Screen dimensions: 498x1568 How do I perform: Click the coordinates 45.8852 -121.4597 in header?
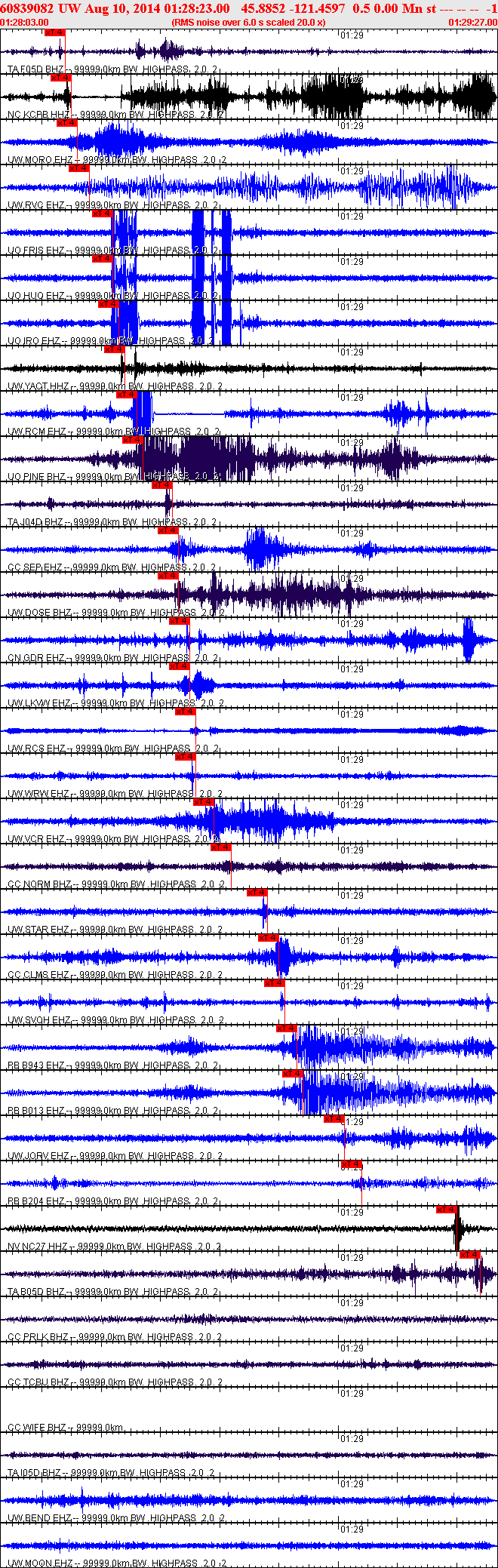pos(293,8)
